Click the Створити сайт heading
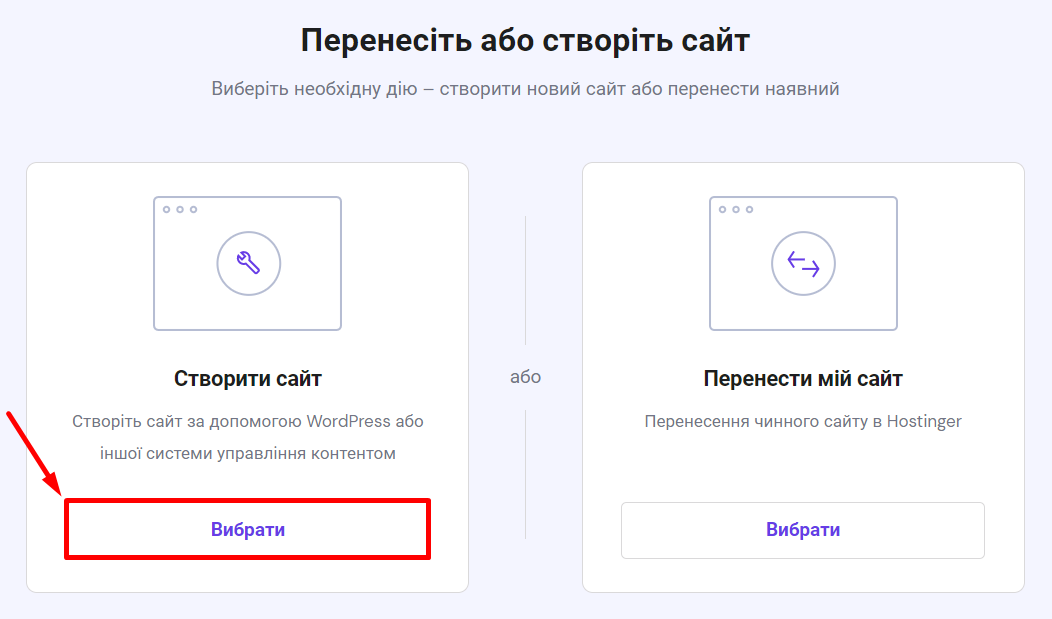1052x619 pixels. pos(248,379)
